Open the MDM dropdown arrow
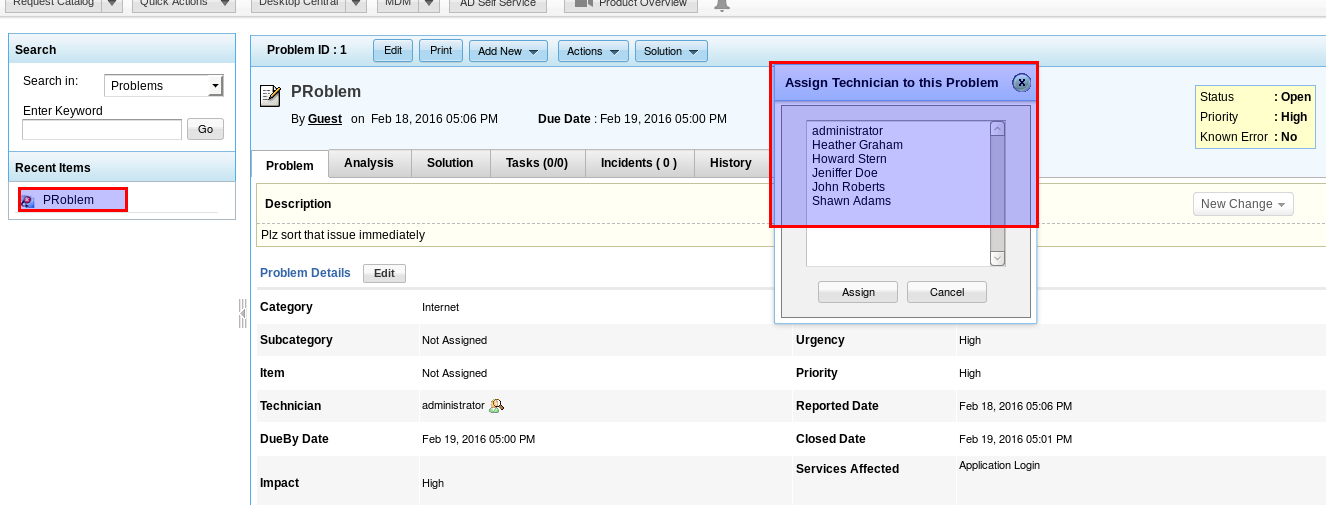 [x=429, y=4]
